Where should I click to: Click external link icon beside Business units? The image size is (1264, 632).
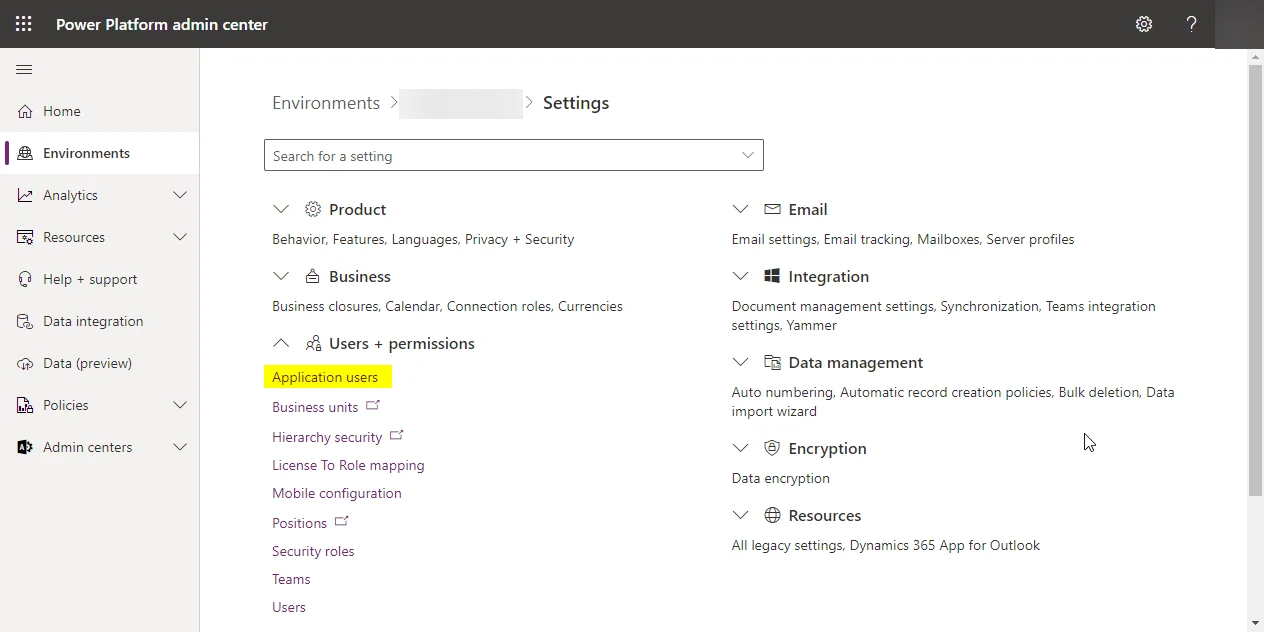(x=373, y=405)
